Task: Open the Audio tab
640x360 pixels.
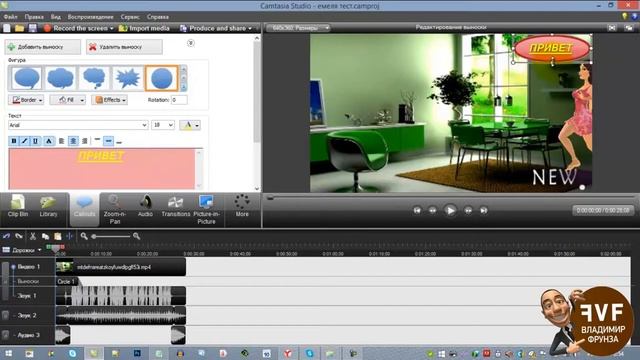Action: (x=145, y=206)
